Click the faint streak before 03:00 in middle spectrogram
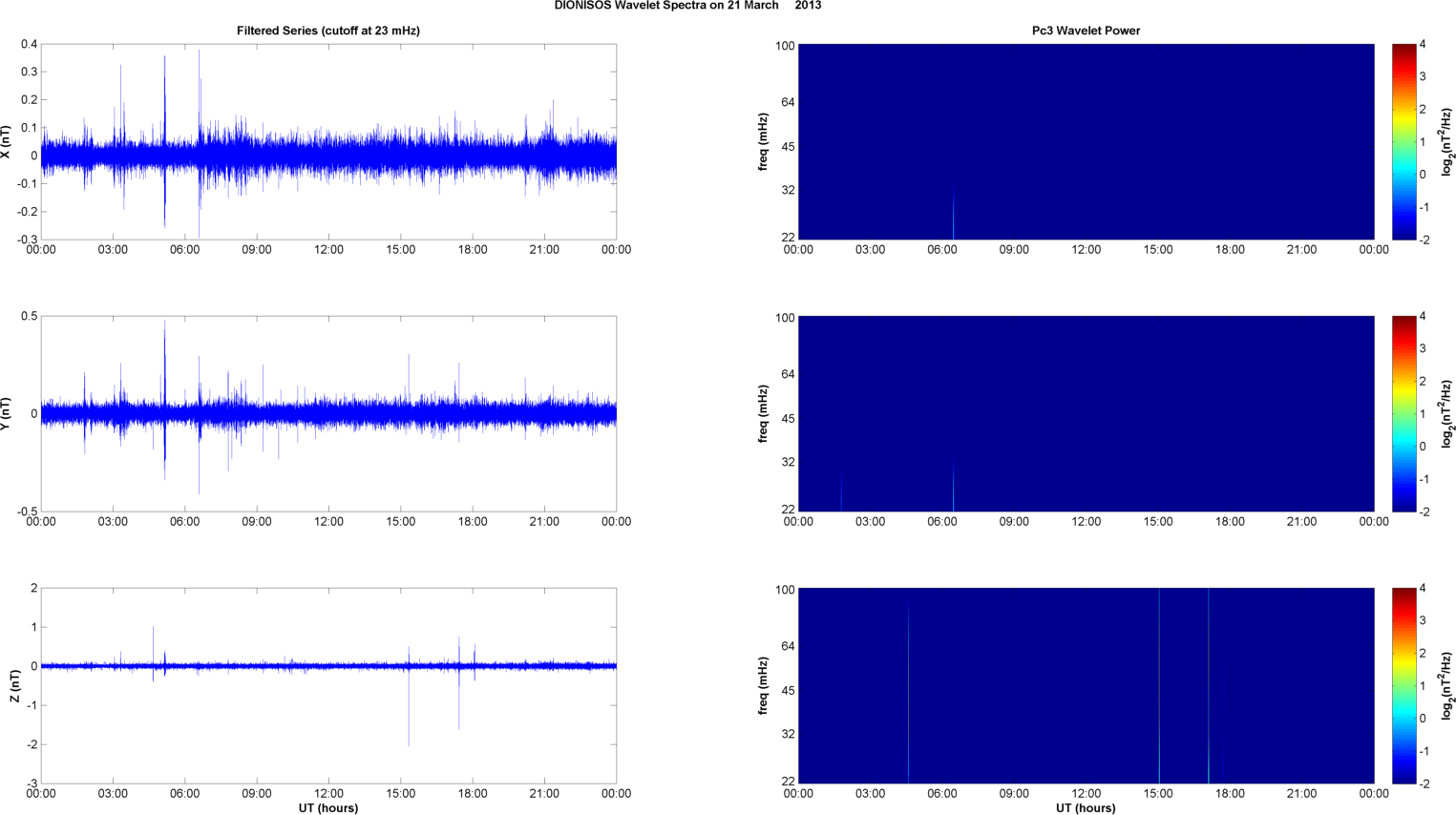1456x815 pixels. tap(841, 494)
